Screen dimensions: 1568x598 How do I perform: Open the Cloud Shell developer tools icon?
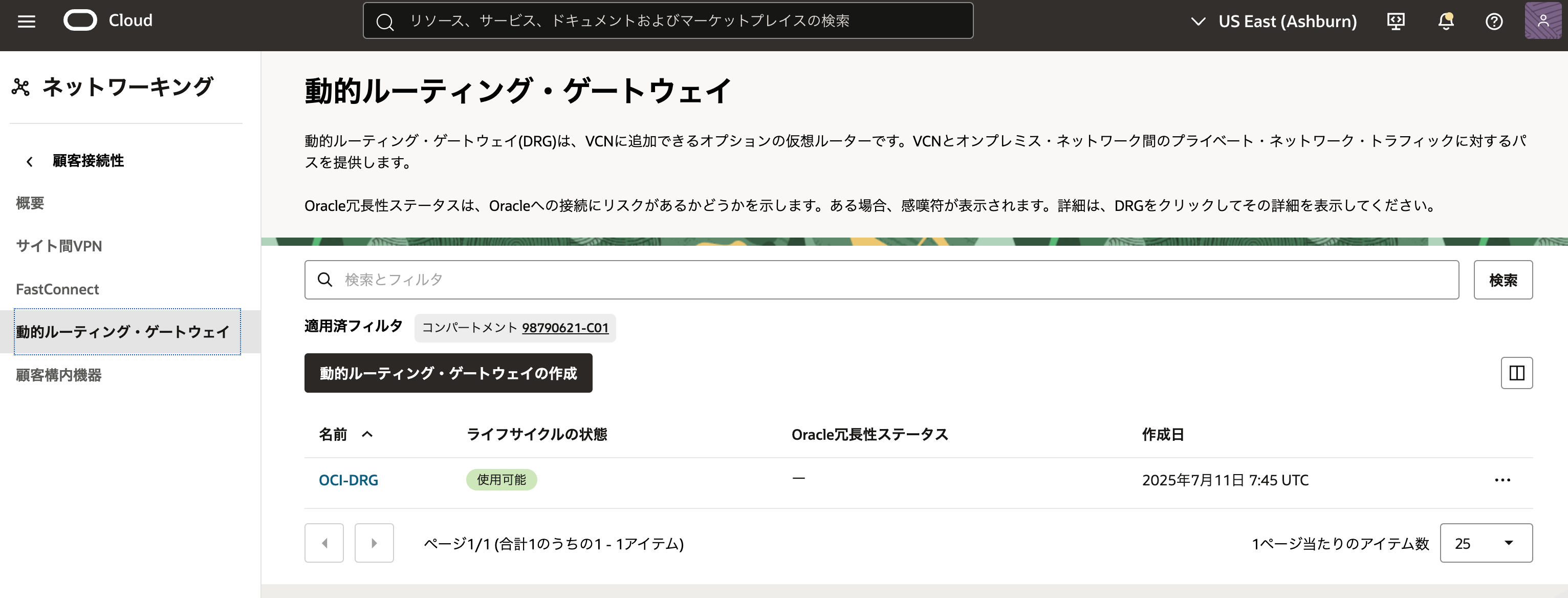1395,22
